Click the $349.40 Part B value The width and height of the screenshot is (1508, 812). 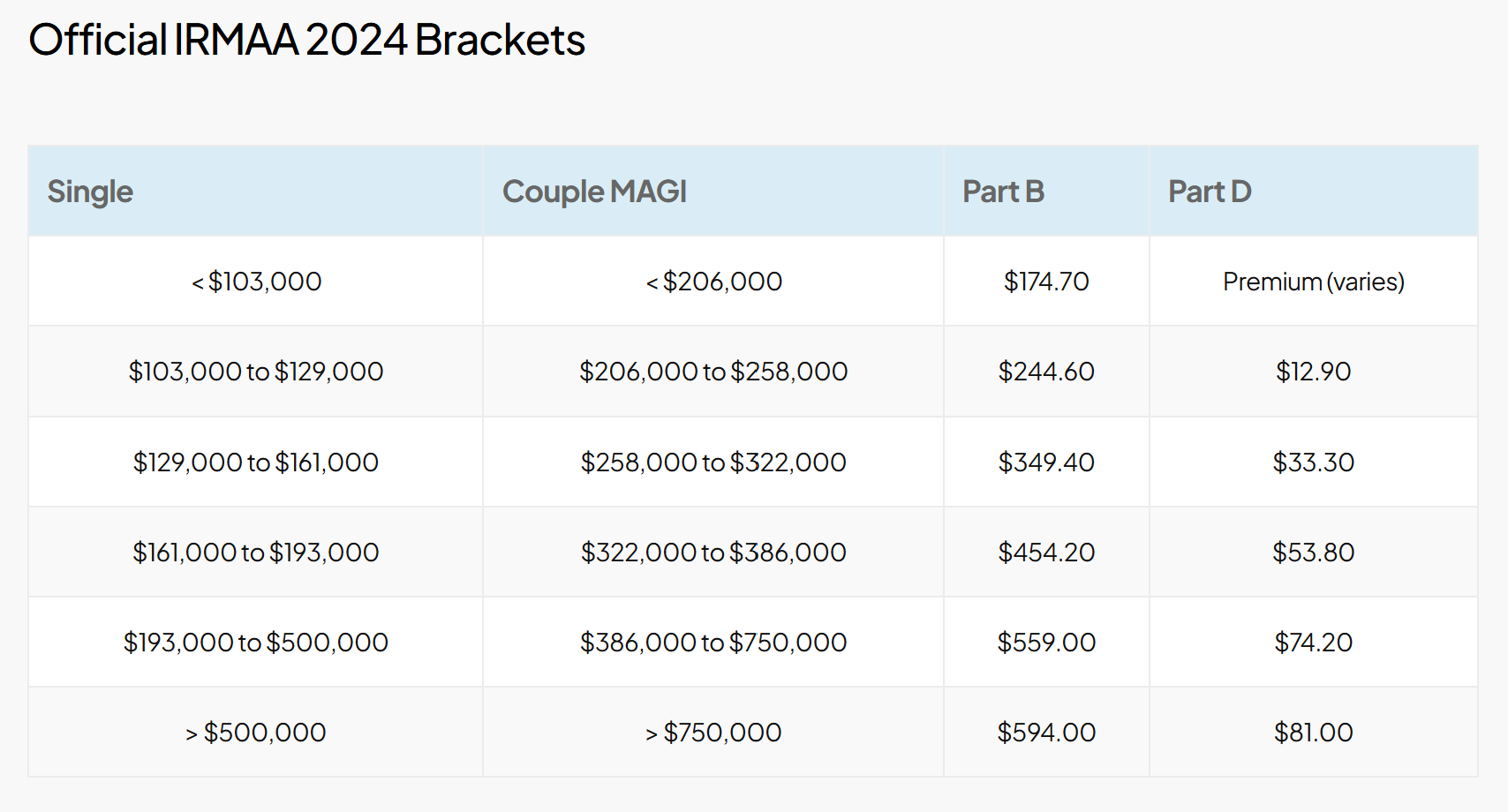click(x=1046, y=462)
